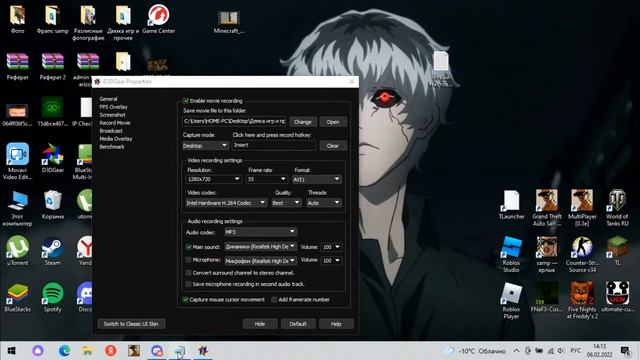This screenshot has height=360, width=640.
Task: Launch Roblox Studio shortcut
Action: pos(511,255)
